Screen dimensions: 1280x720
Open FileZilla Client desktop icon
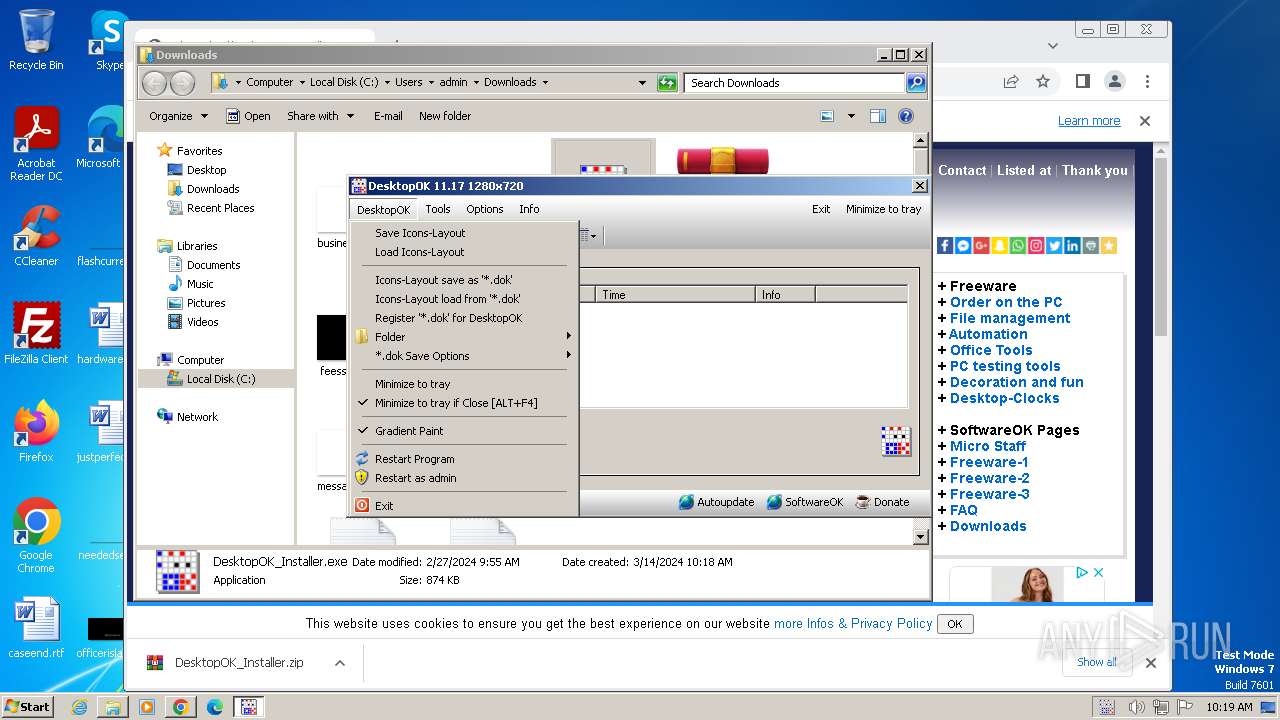(x=36, y=334)
